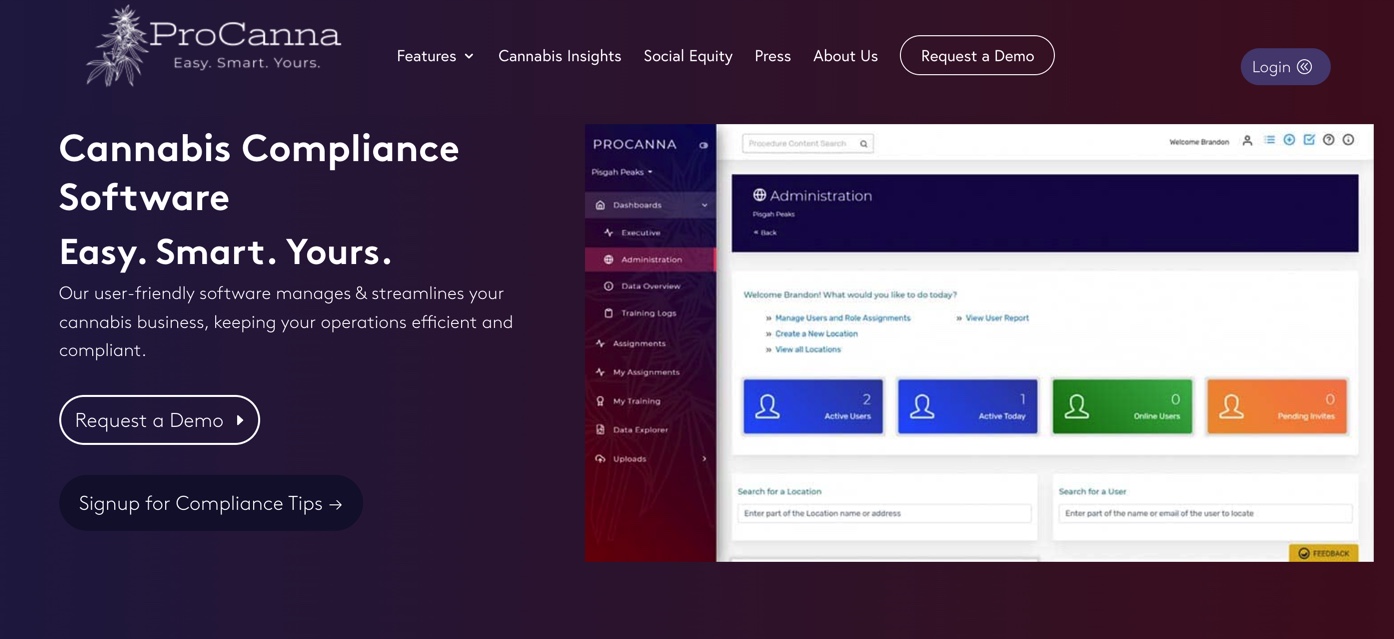The width and height of the screenshot is (1394, 639).
Task: Click the yellow Feedback button
Action: pos(1323,553)
